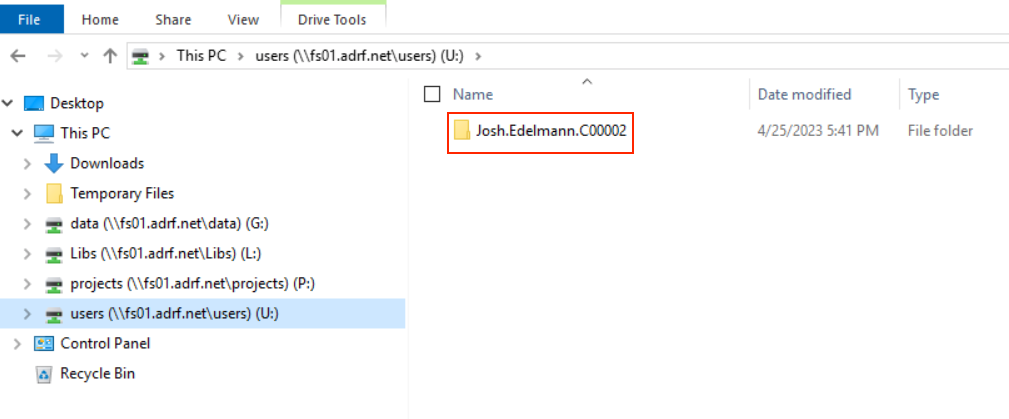Toggle the select-all checkbox beside Name
Viewport: 1009px width, 419px height.
tap(432, 95)
